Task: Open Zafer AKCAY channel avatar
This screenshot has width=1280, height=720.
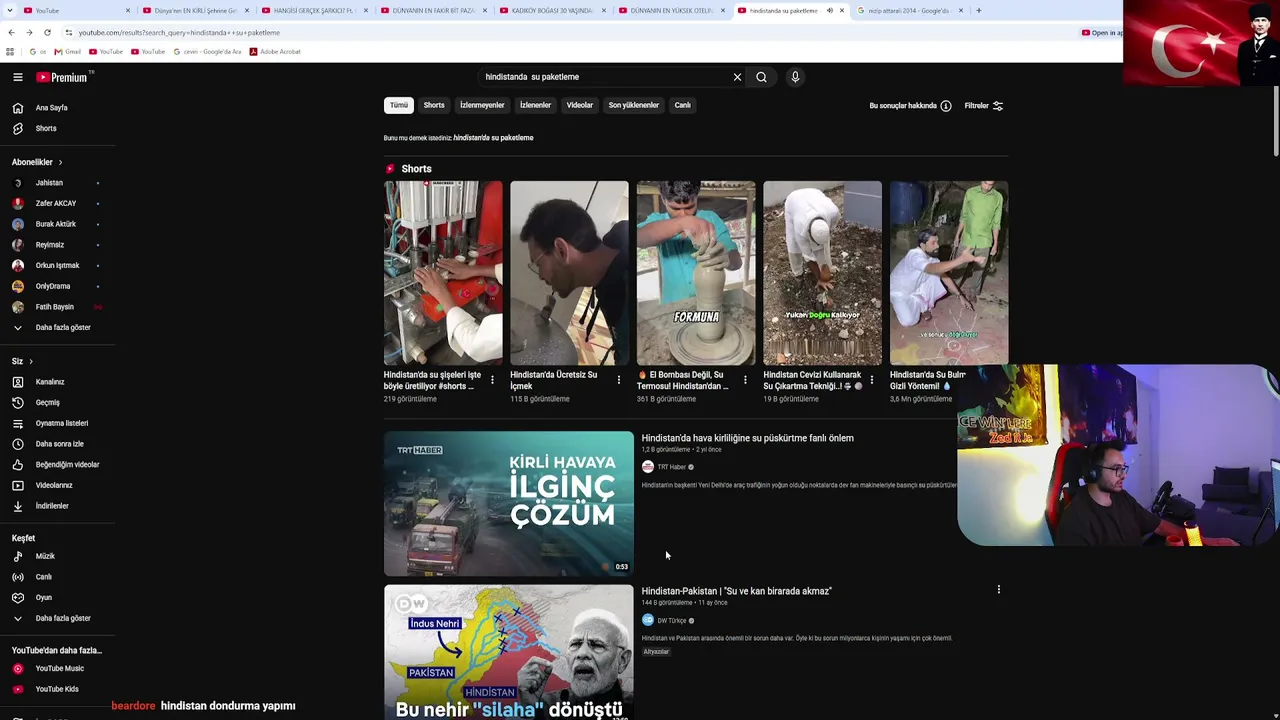Action: coord(18,204)
